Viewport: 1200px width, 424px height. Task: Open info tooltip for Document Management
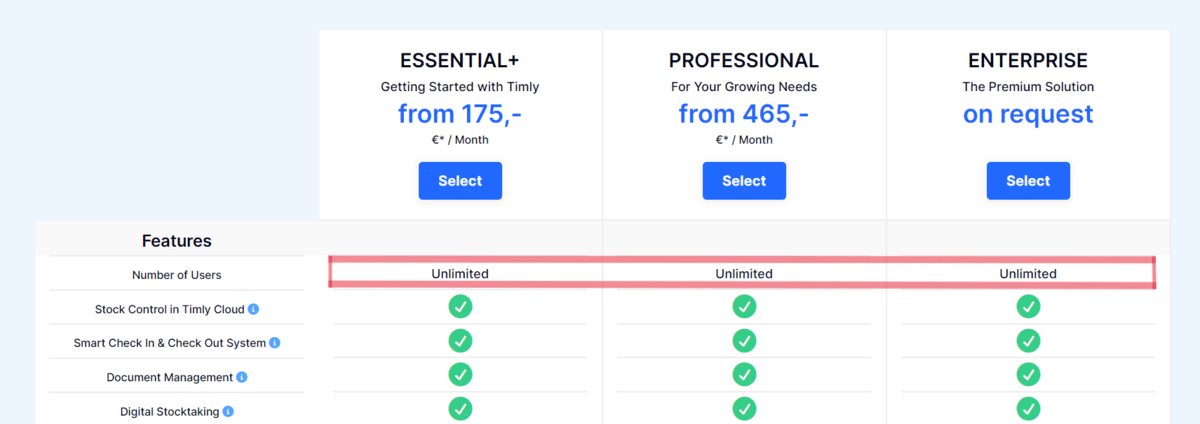(242, 377)
